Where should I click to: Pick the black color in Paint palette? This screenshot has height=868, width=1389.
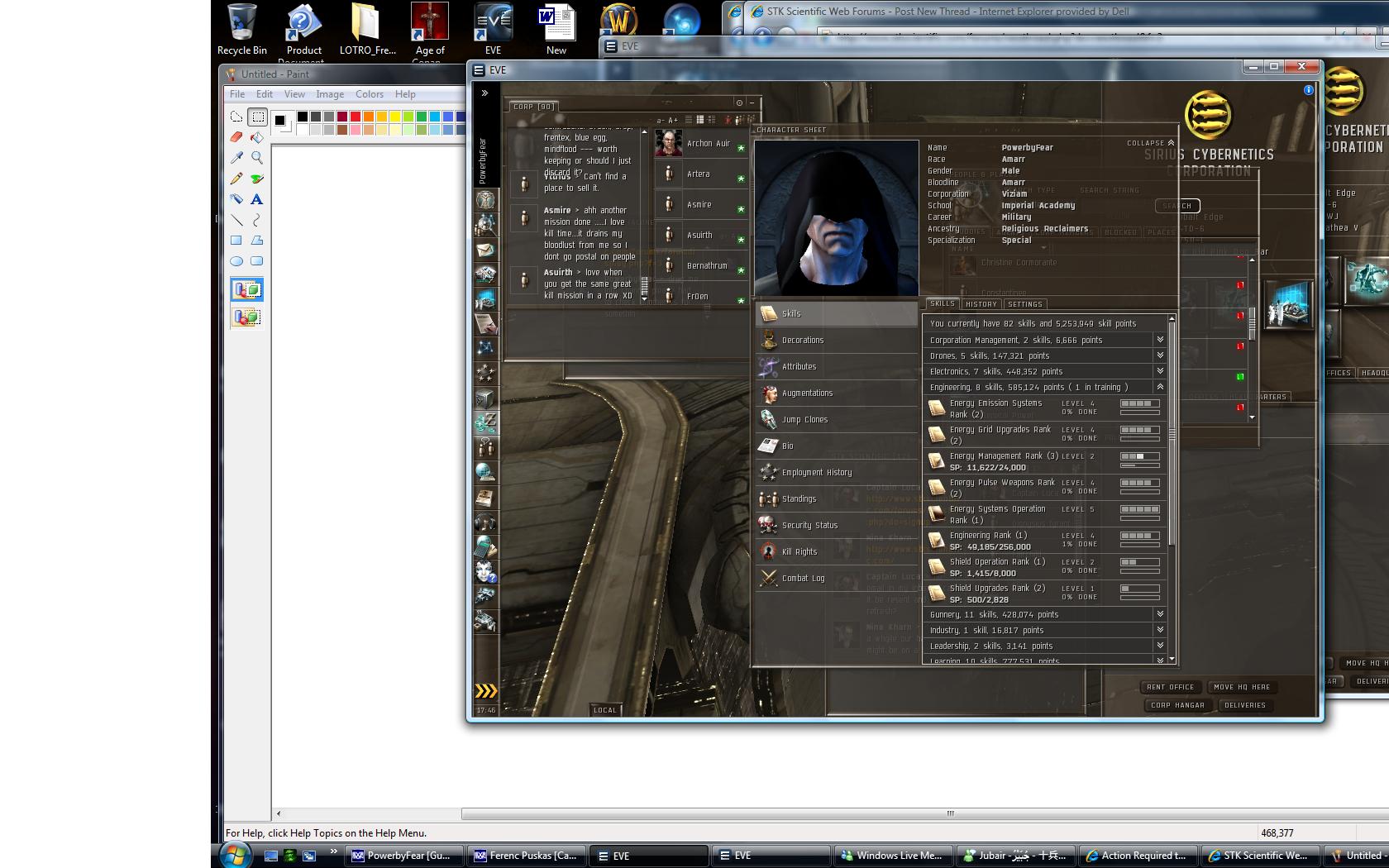tap(303, 117)
